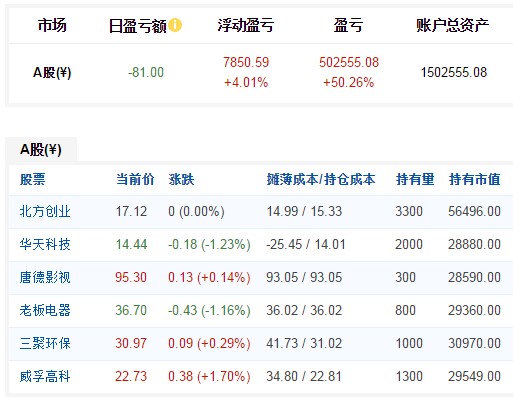The height and width of the screenshot is (397, 513).
Task: Open the 老板电器 stock link
Action: pyautogui.click(x=45, y=310)
